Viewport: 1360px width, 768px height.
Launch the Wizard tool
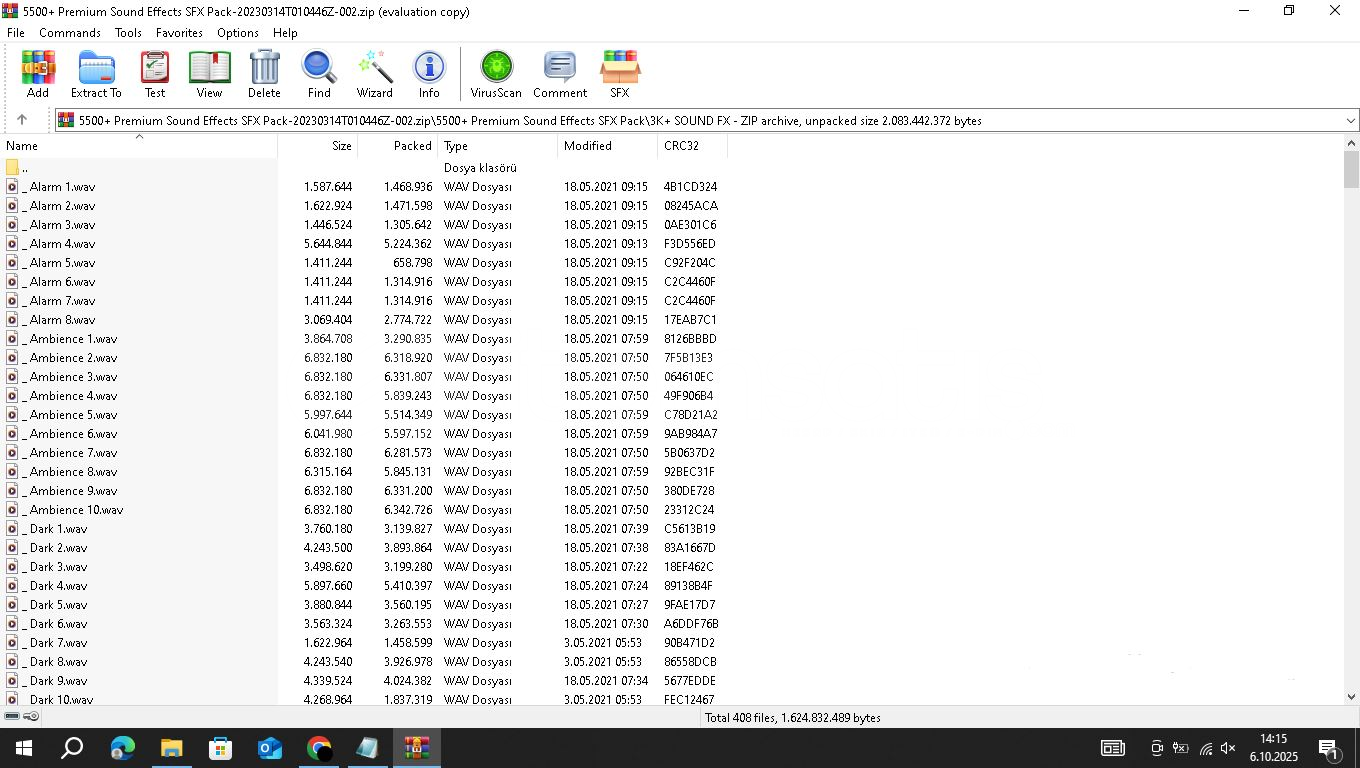click(374, 74)
